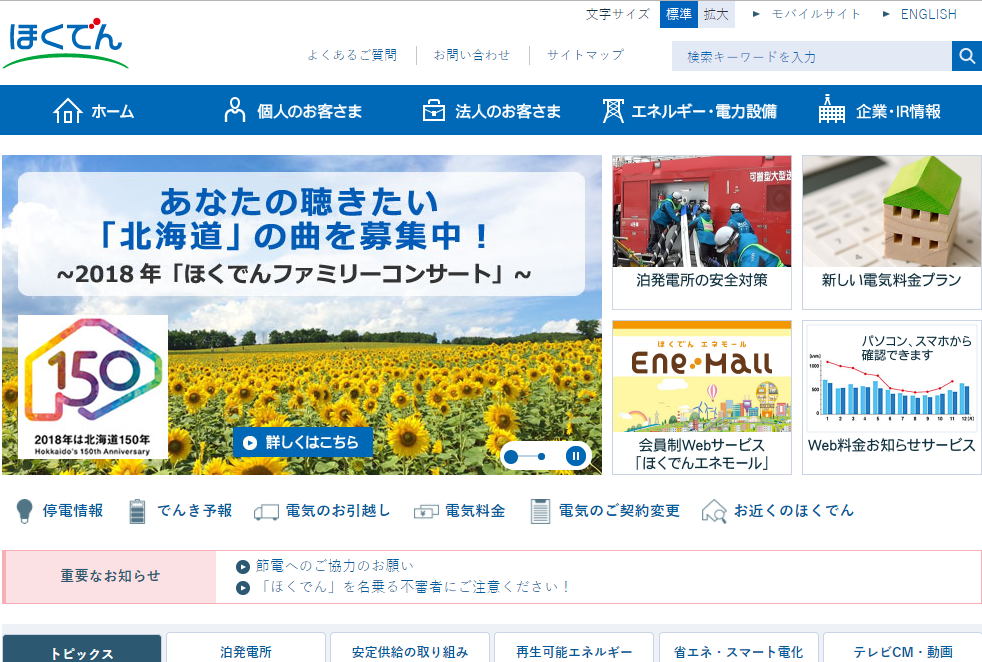This screenshot has width=982, height=662.
Task: Click the yen money icon beside 電気料金
Action: pos(426,512)
